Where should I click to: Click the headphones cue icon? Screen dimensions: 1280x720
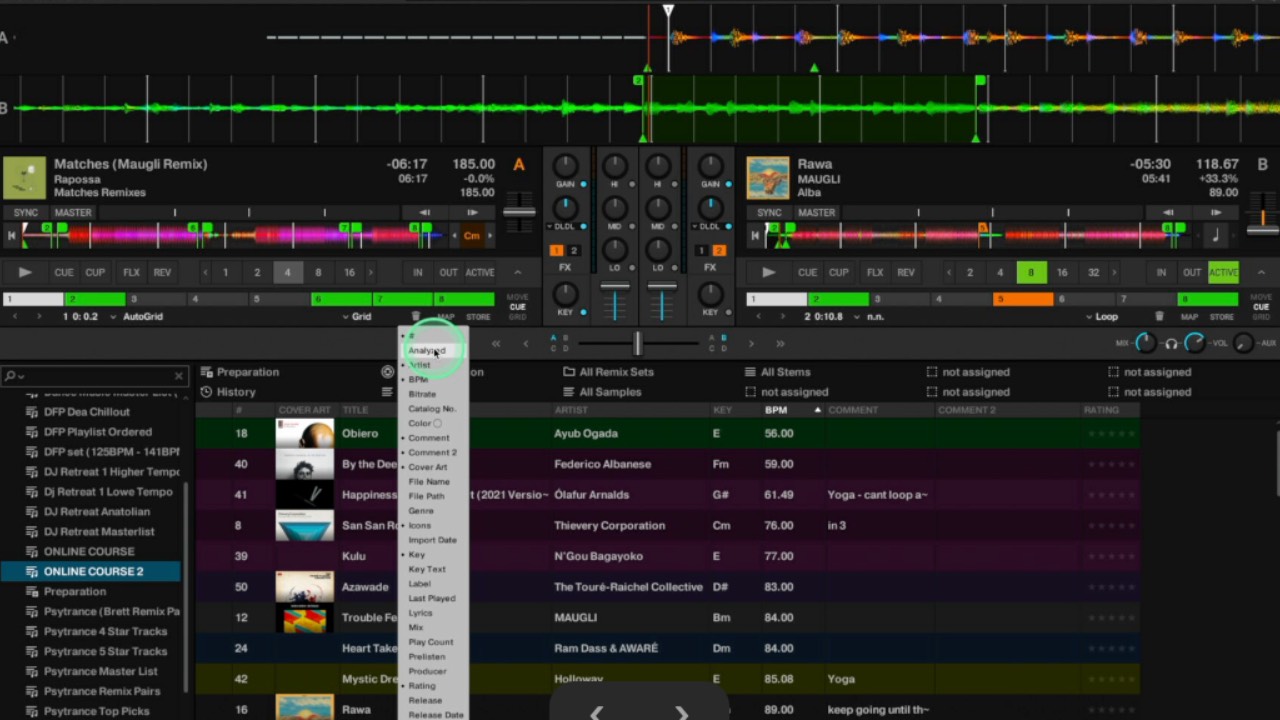point(1171,344)
